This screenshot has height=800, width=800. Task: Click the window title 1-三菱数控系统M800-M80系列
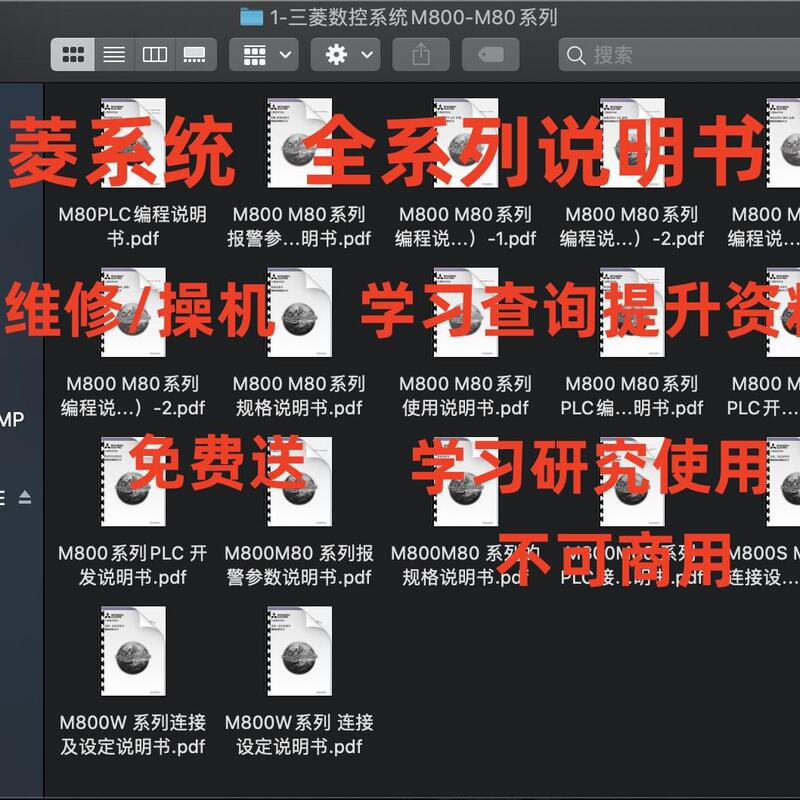tap(413, 17)
